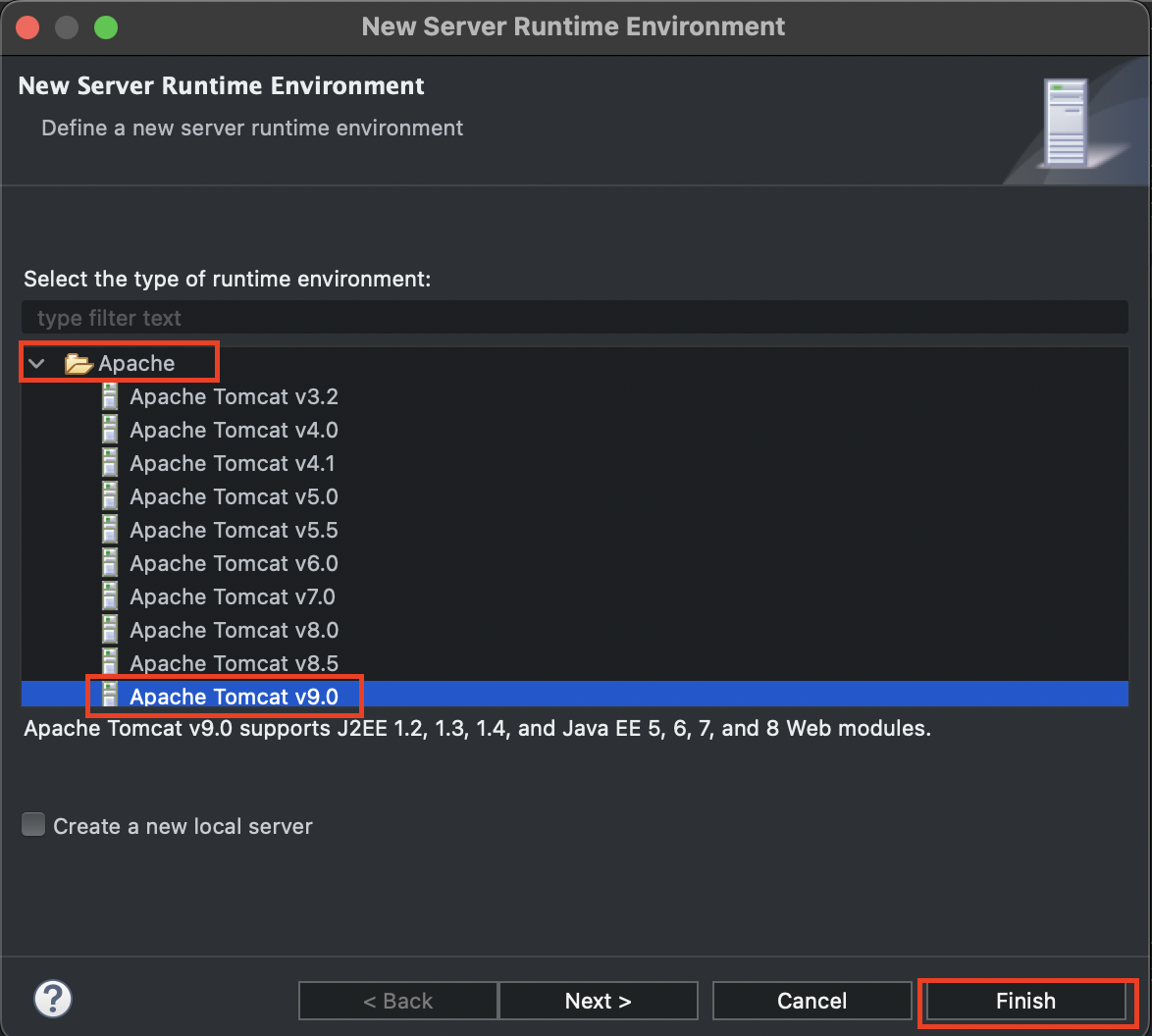Screen dimensions: 1152x1036
Task: Focus the type filter text field
Action: click(x=575, y=318)
